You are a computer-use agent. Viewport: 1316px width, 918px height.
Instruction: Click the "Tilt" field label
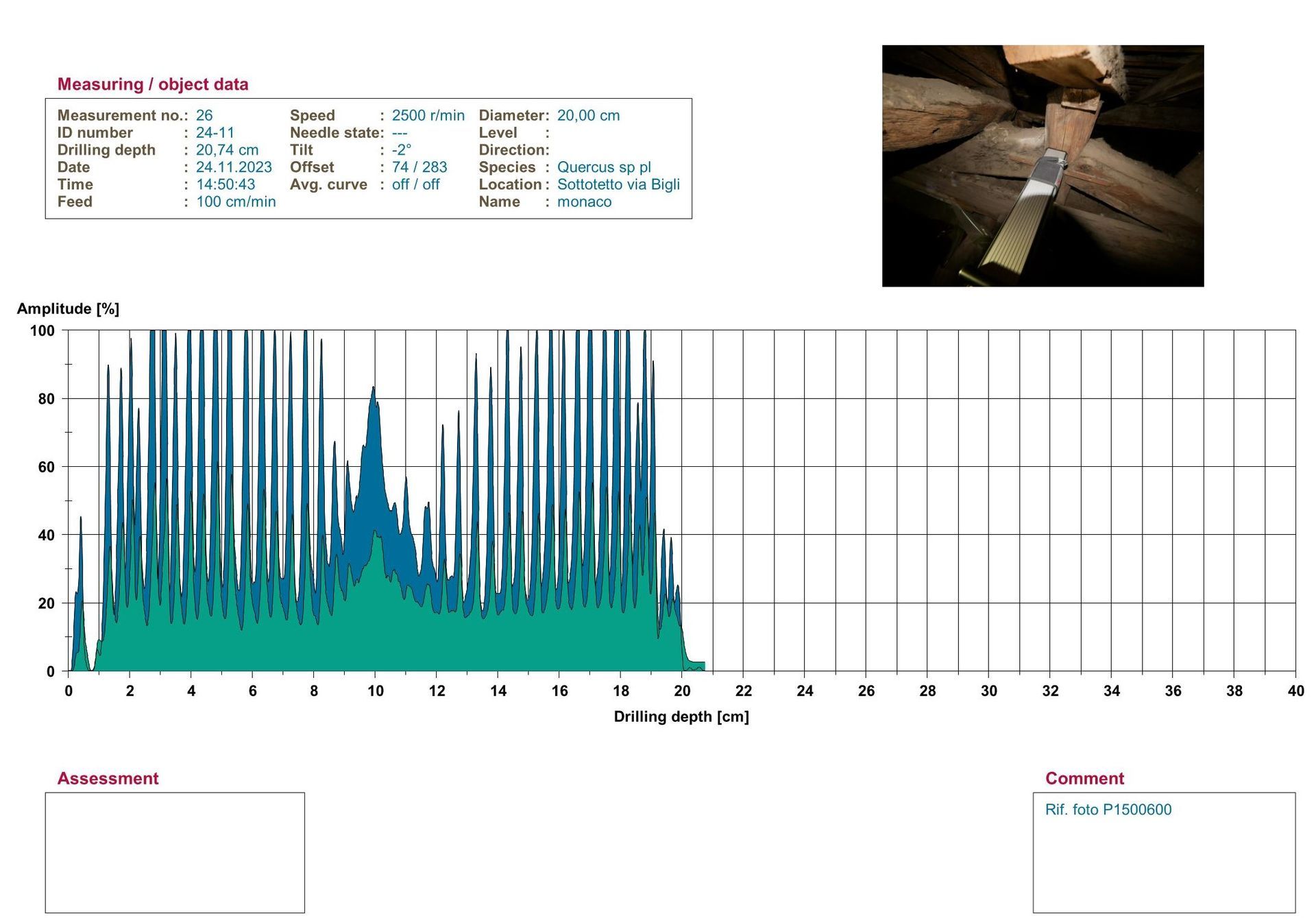302,149
